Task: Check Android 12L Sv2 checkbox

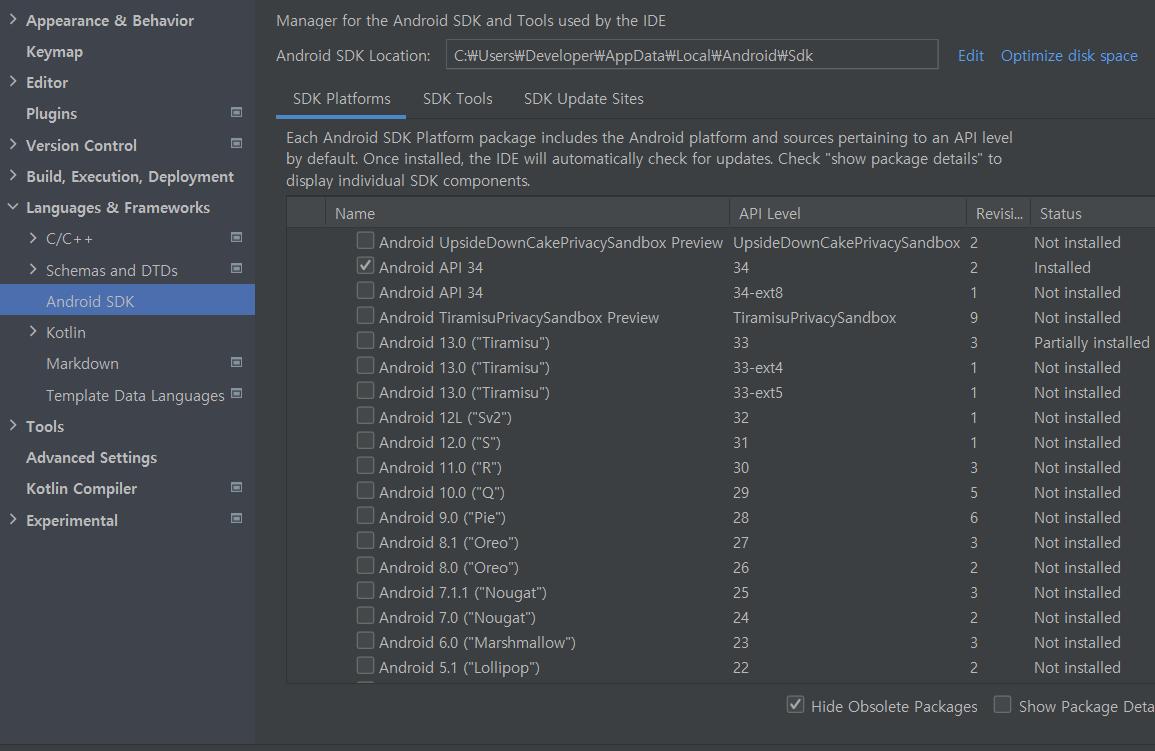Action: click(x=365, y=416)
